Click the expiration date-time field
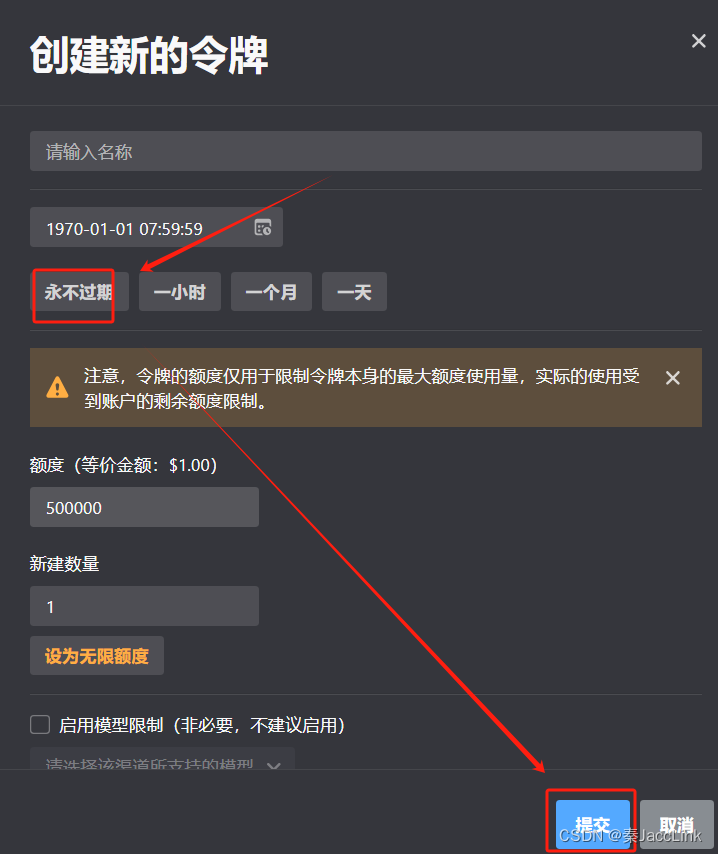The image size is (718, 854). (x=156, y=227)
